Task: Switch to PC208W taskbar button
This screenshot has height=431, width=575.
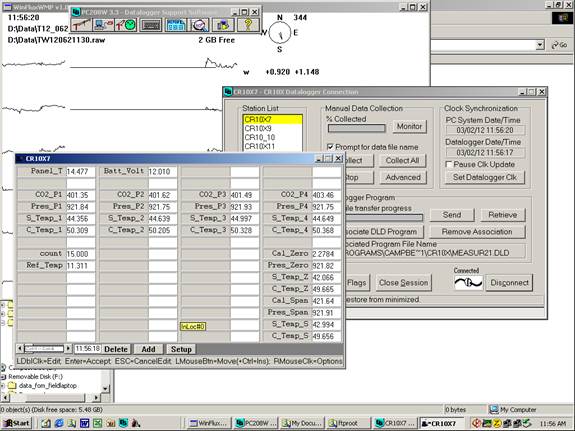Action: coord(255,423)
